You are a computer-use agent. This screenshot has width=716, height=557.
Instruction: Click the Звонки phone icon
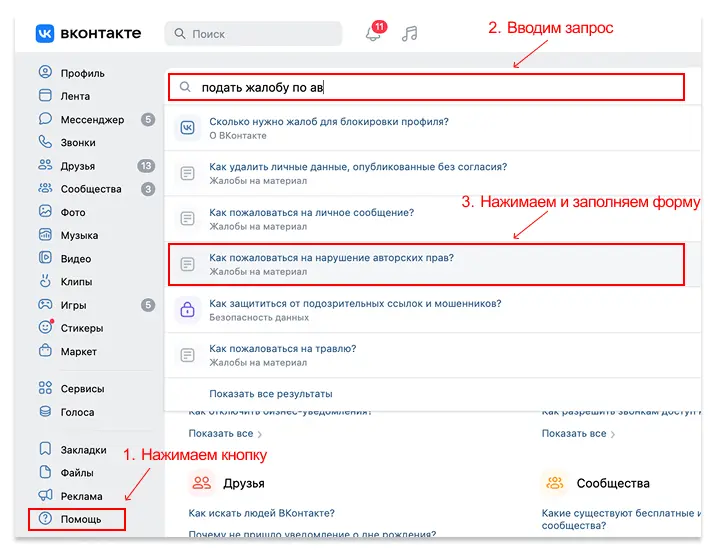tap(45, 142)
